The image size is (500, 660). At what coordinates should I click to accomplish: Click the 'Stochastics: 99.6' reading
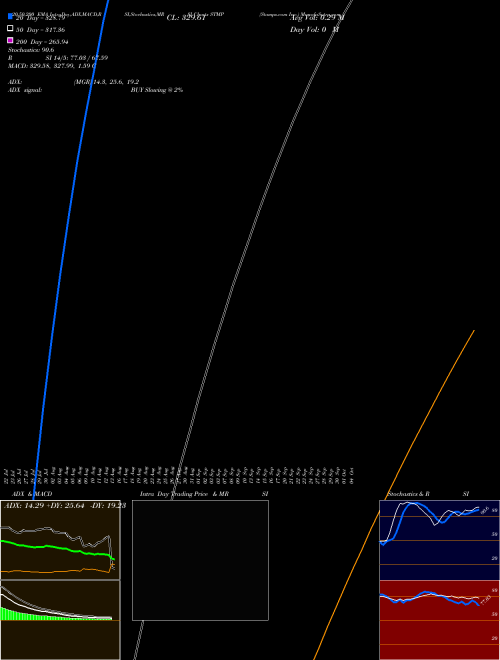pyautogui.click(x=31, y=50)
